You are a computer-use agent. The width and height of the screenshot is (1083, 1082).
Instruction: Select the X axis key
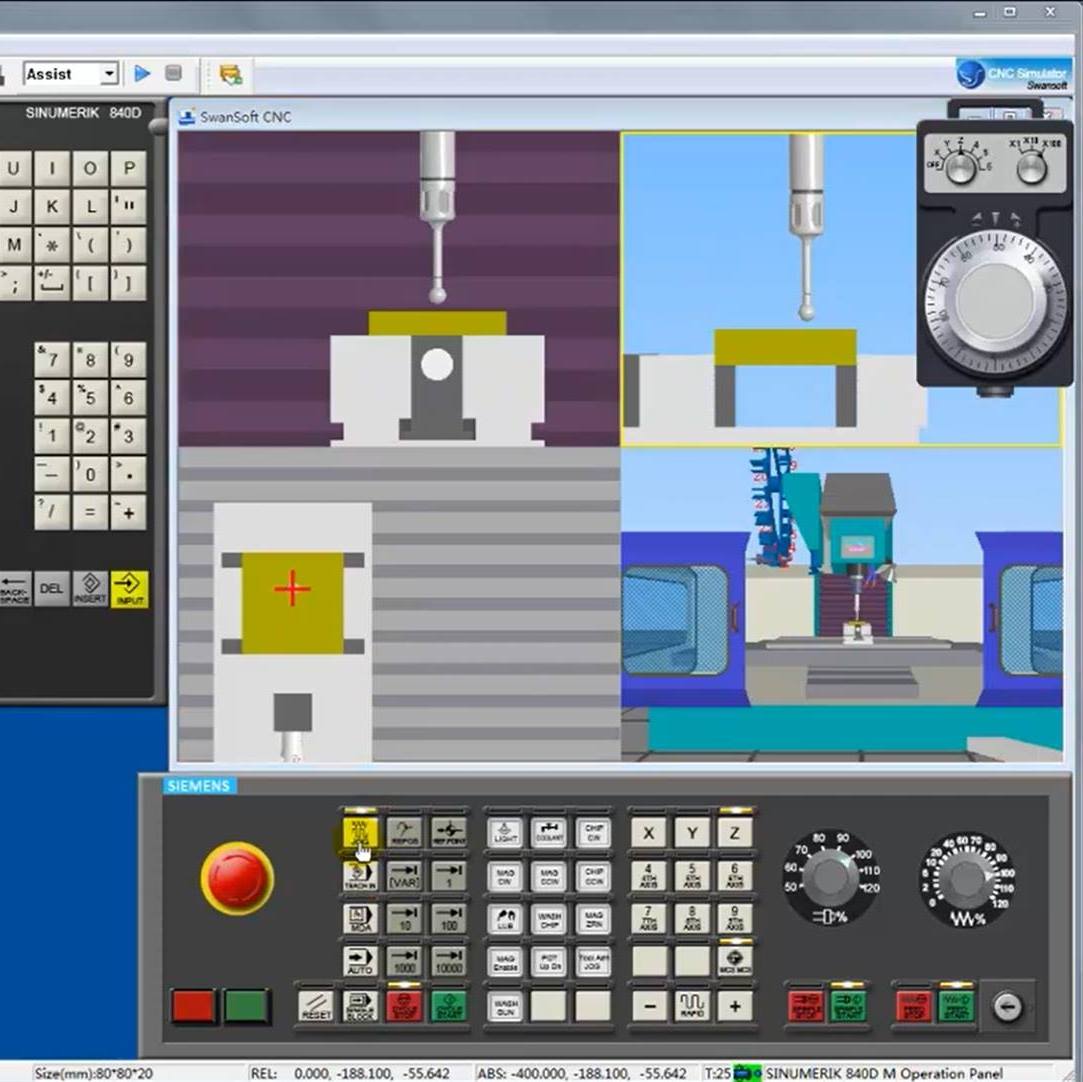coord(649,833)
